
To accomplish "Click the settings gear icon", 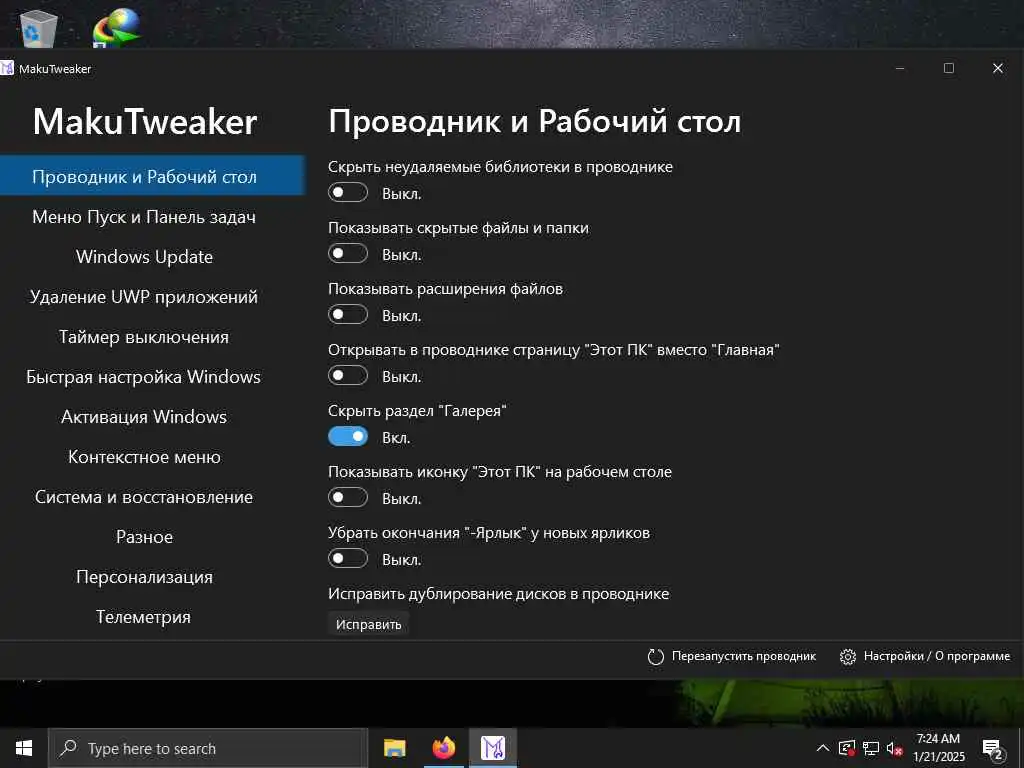I will [x=848, y=657].
